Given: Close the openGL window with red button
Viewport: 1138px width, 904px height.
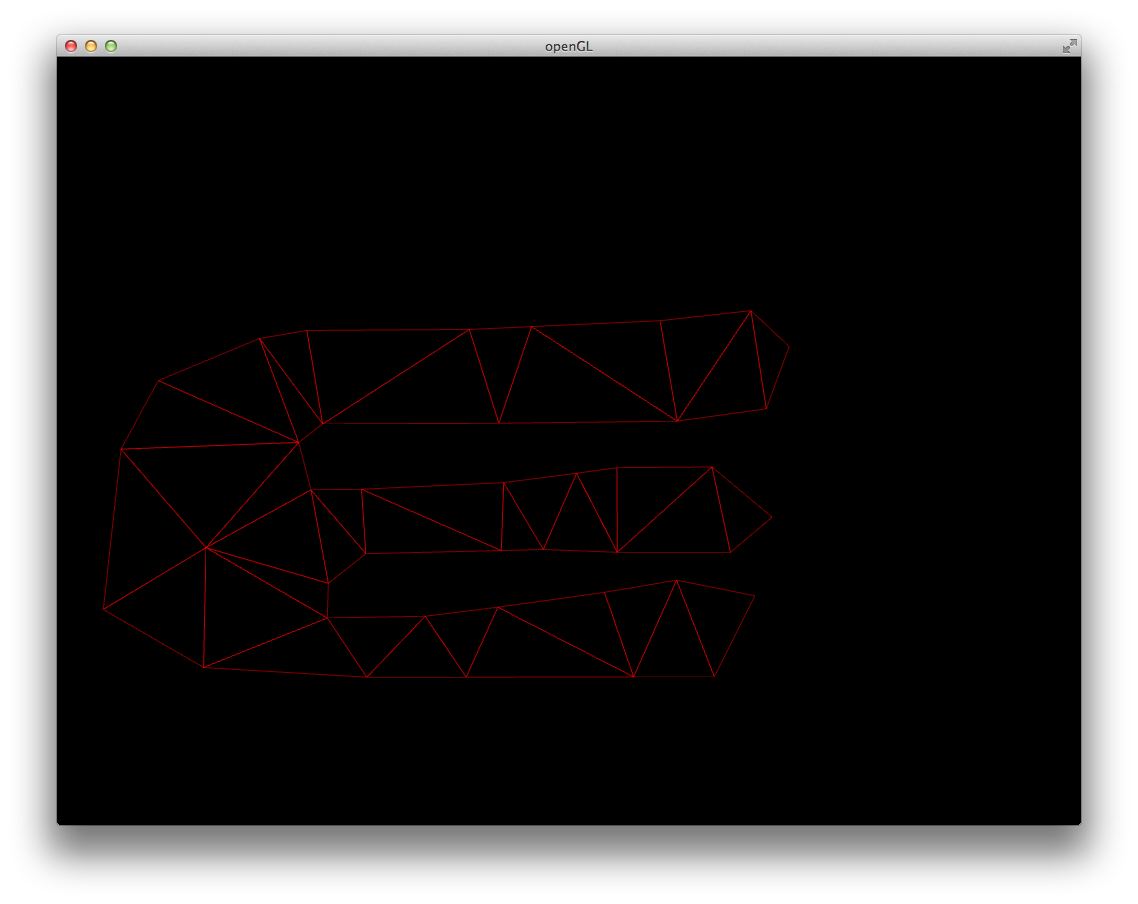Looking at the screenshot, I should [71, 46].
